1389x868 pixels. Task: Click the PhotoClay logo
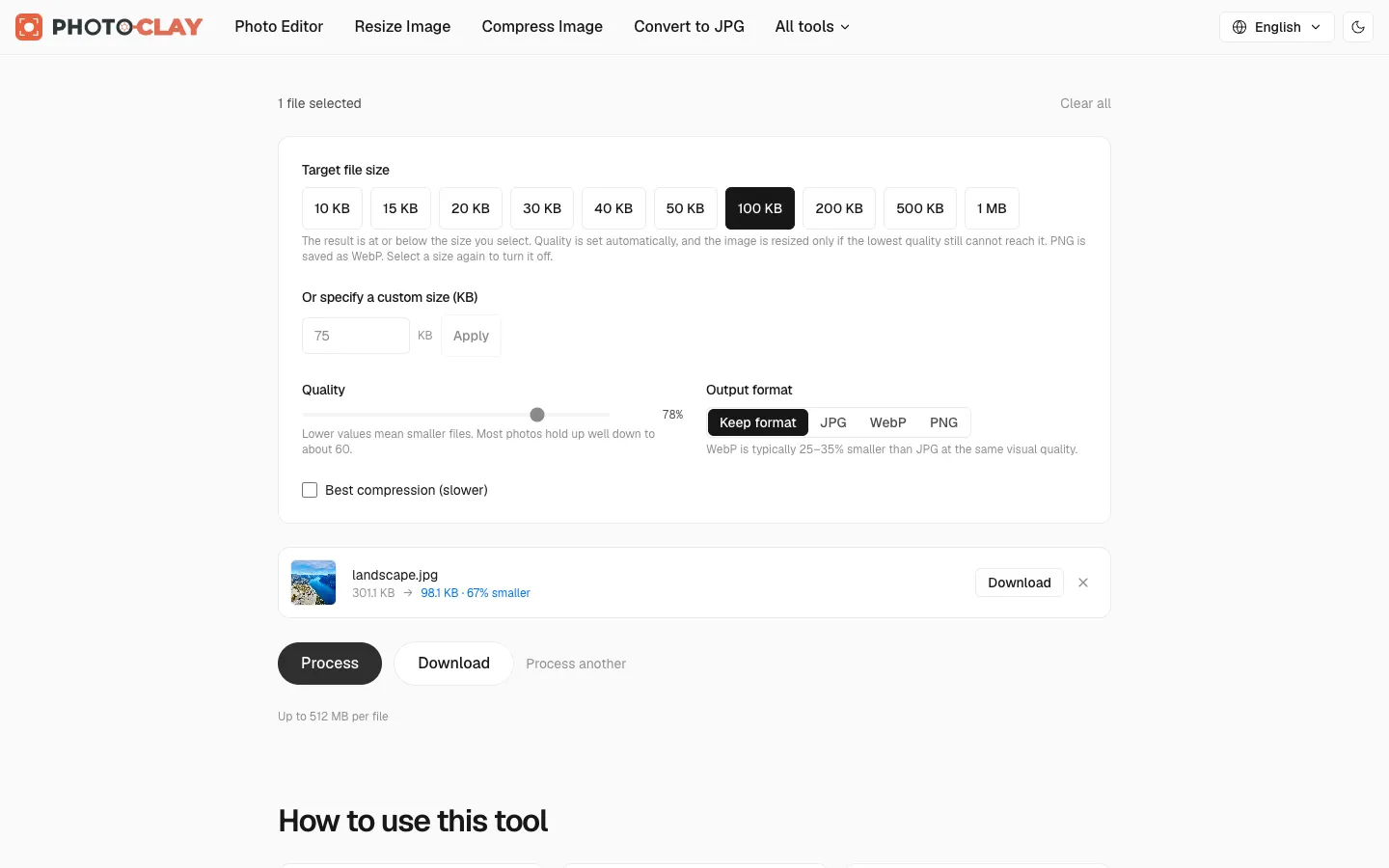click(109, 27)
